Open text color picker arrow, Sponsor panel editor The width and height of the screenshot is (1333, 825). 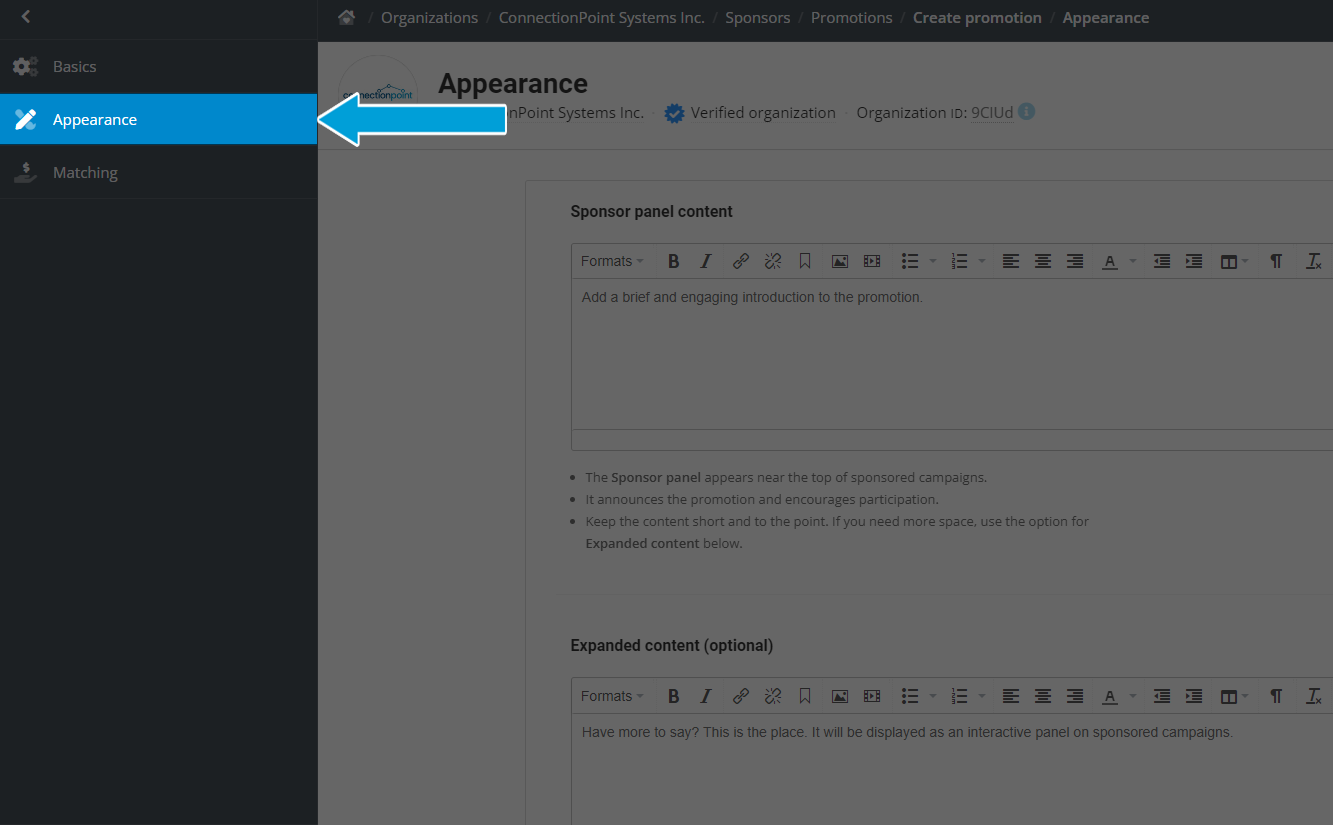click(1133, 261)
